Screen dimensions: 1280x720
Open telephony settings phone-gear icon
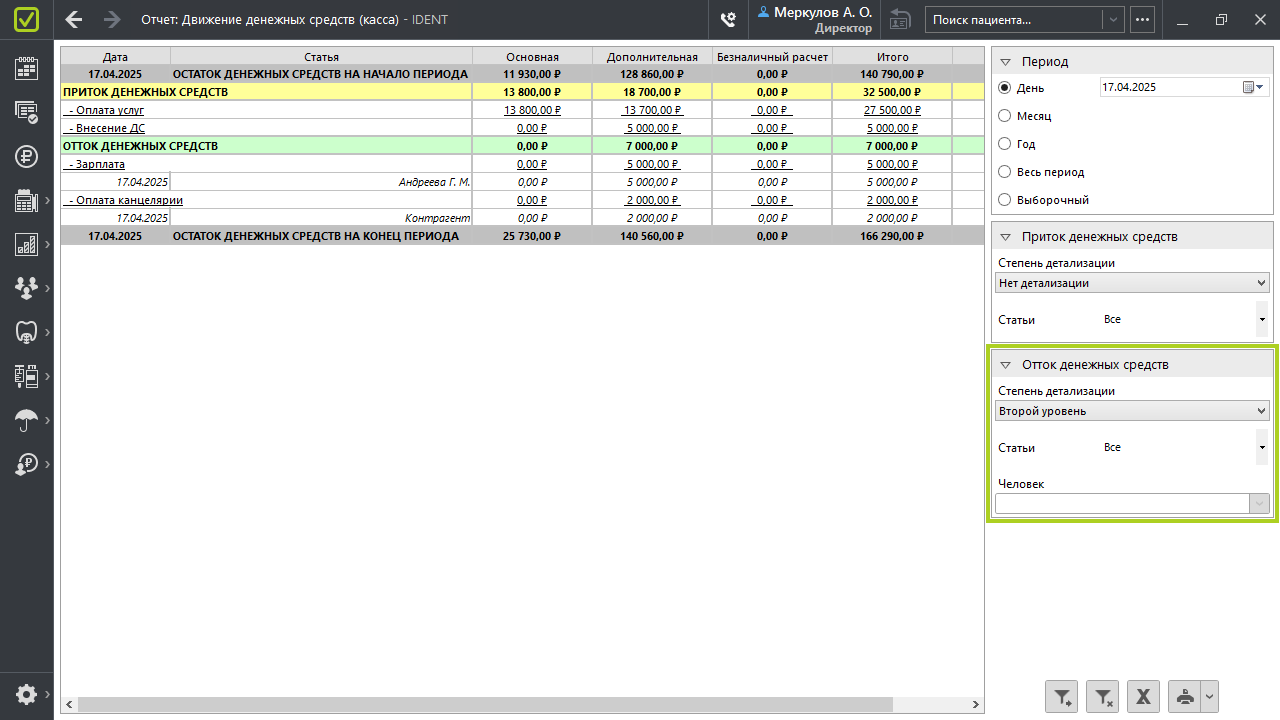tap(728, 19)
